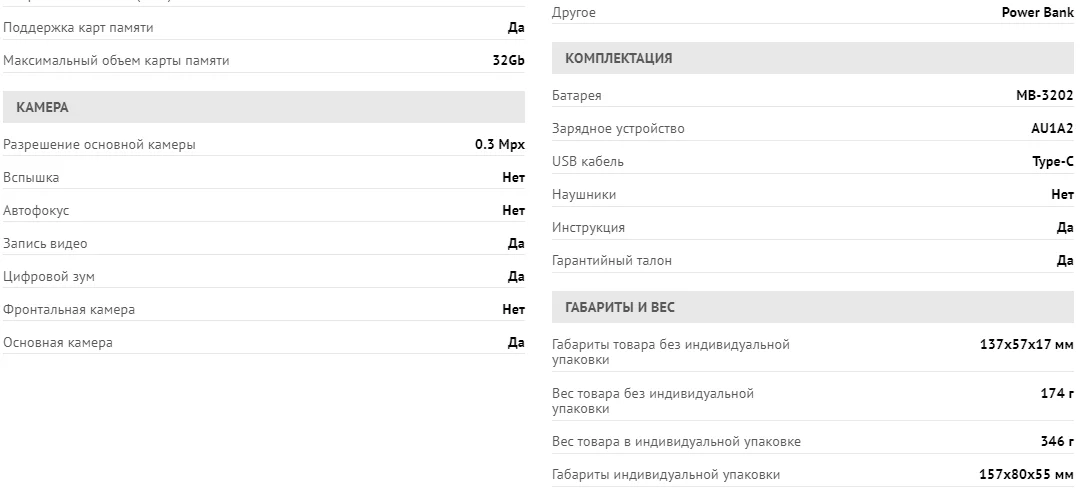Click the Автофокус row label
The height and width of the screenshot is (495, 1089).
tap(36, 210)
